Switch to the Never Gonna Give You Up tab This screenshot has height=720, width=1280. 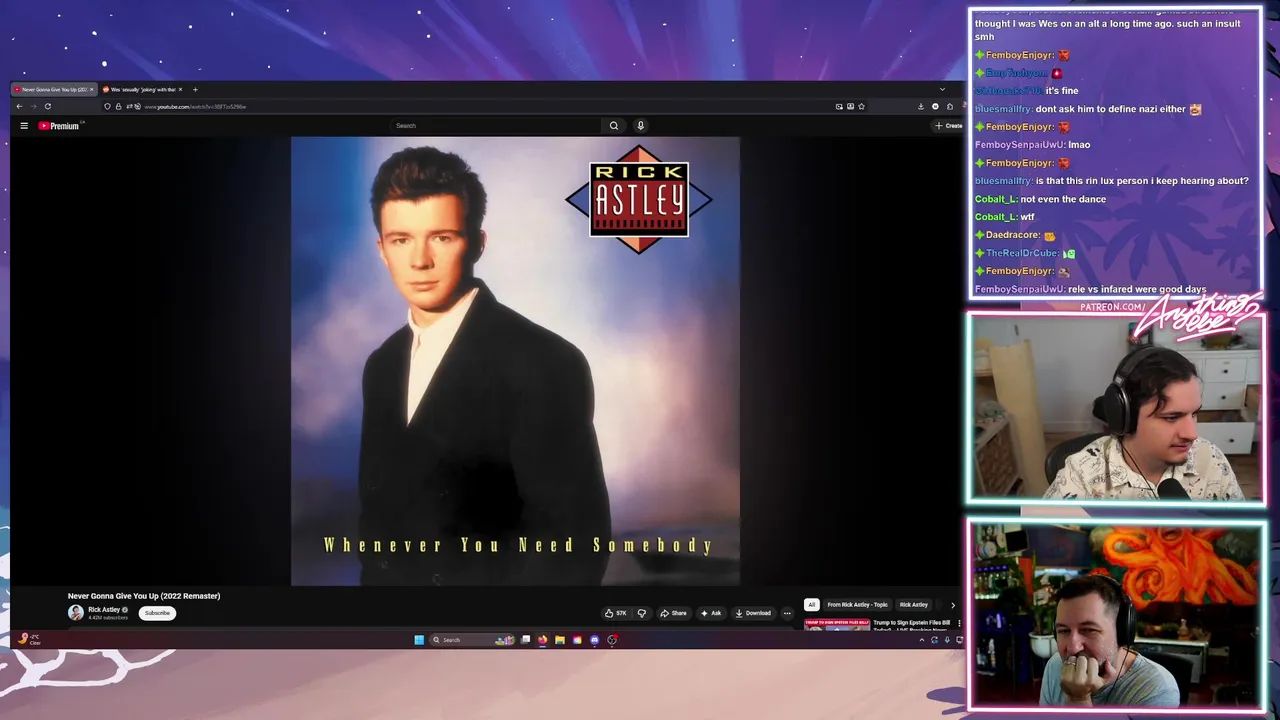(x=54, y=89)
